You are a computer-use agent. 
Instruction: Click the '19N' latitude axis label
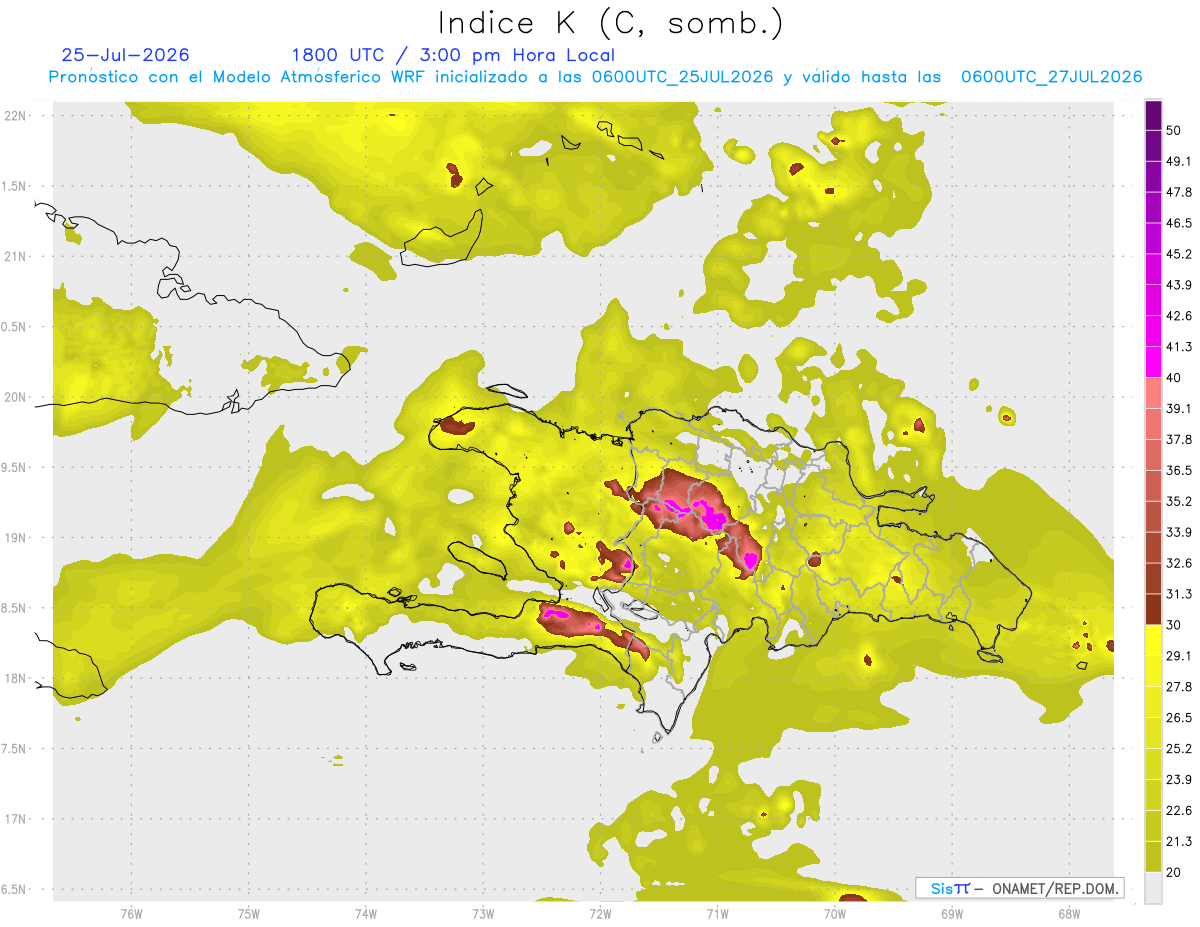[16, 538]
